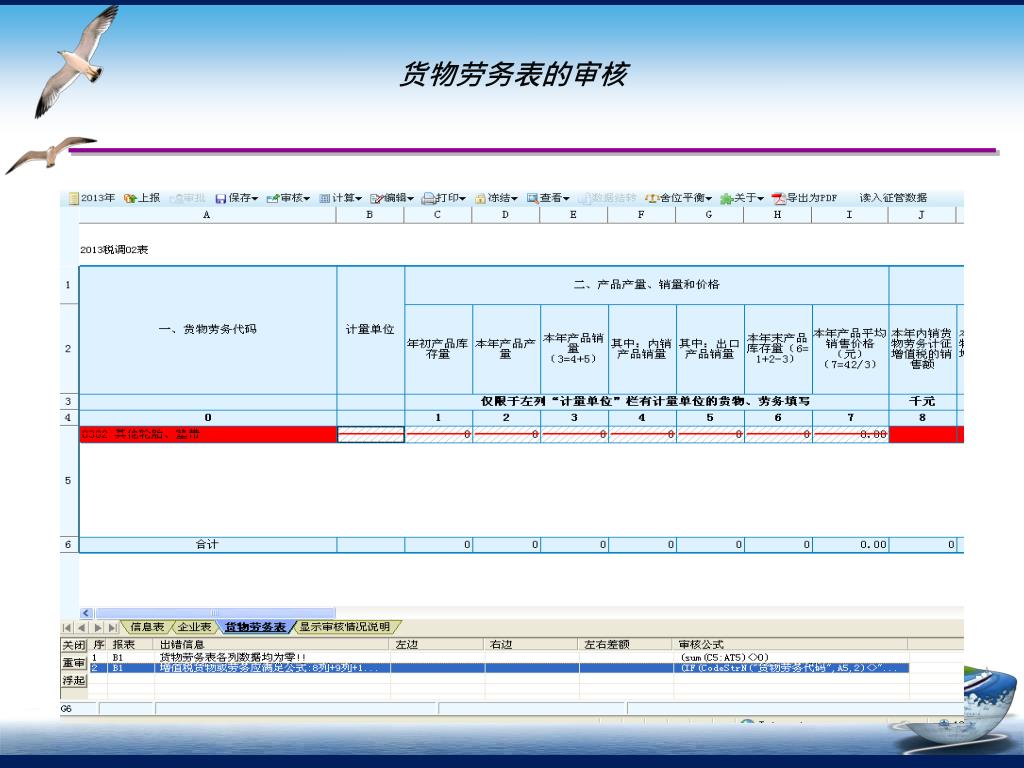The image size is (1024, 768).
Task: Click column header J
Action: [x=921, y=215]
